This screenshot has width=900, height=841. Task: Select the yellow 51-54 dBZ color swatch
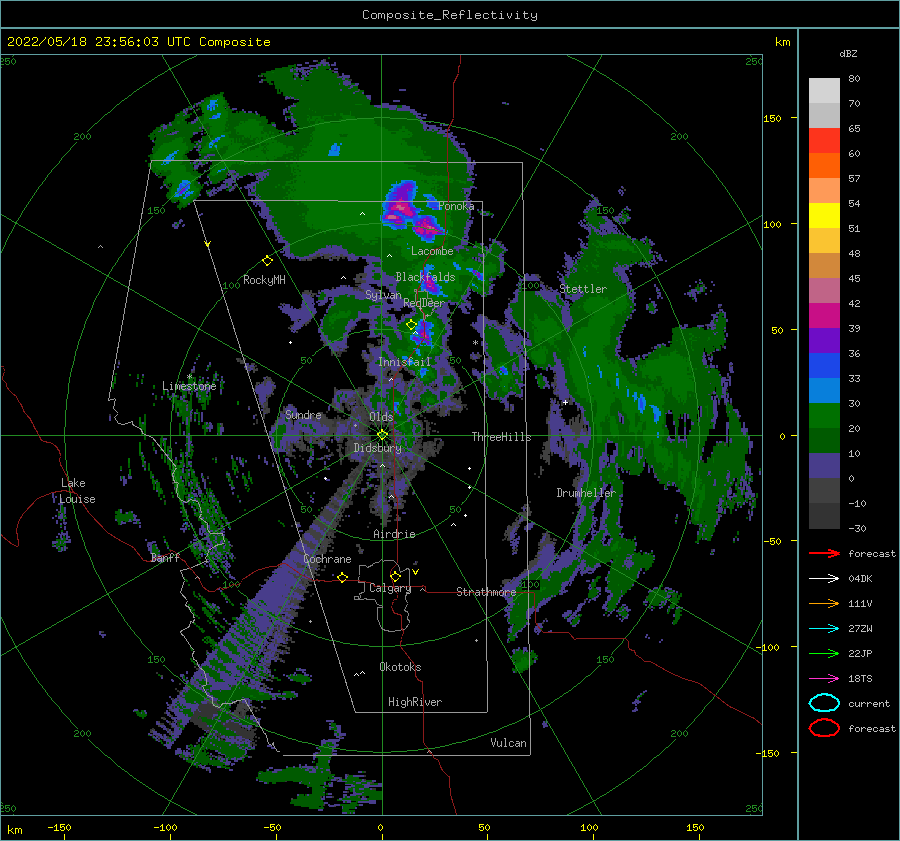(824, 215)
